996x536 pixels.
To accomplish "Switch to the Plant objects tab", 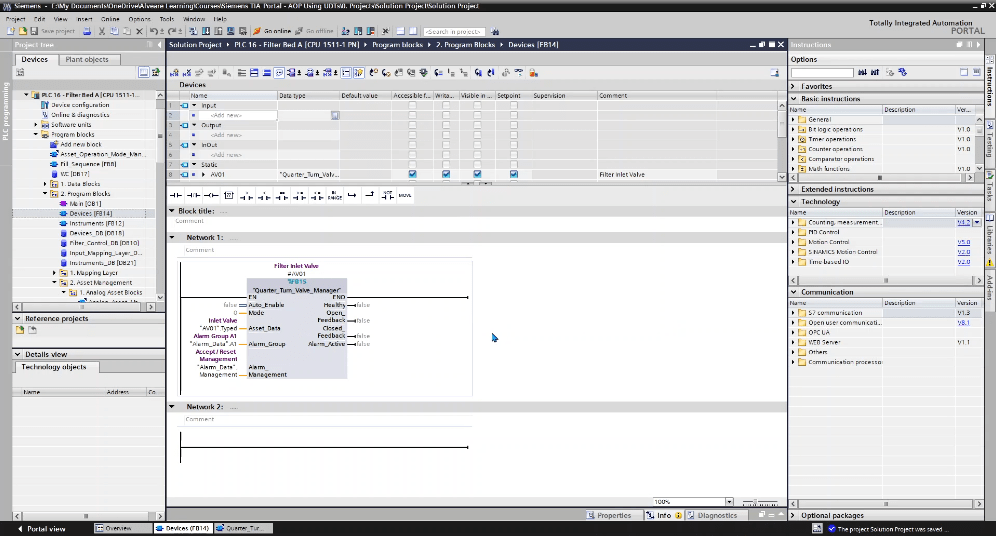I will pyautogui.click(x=87, y=60).
